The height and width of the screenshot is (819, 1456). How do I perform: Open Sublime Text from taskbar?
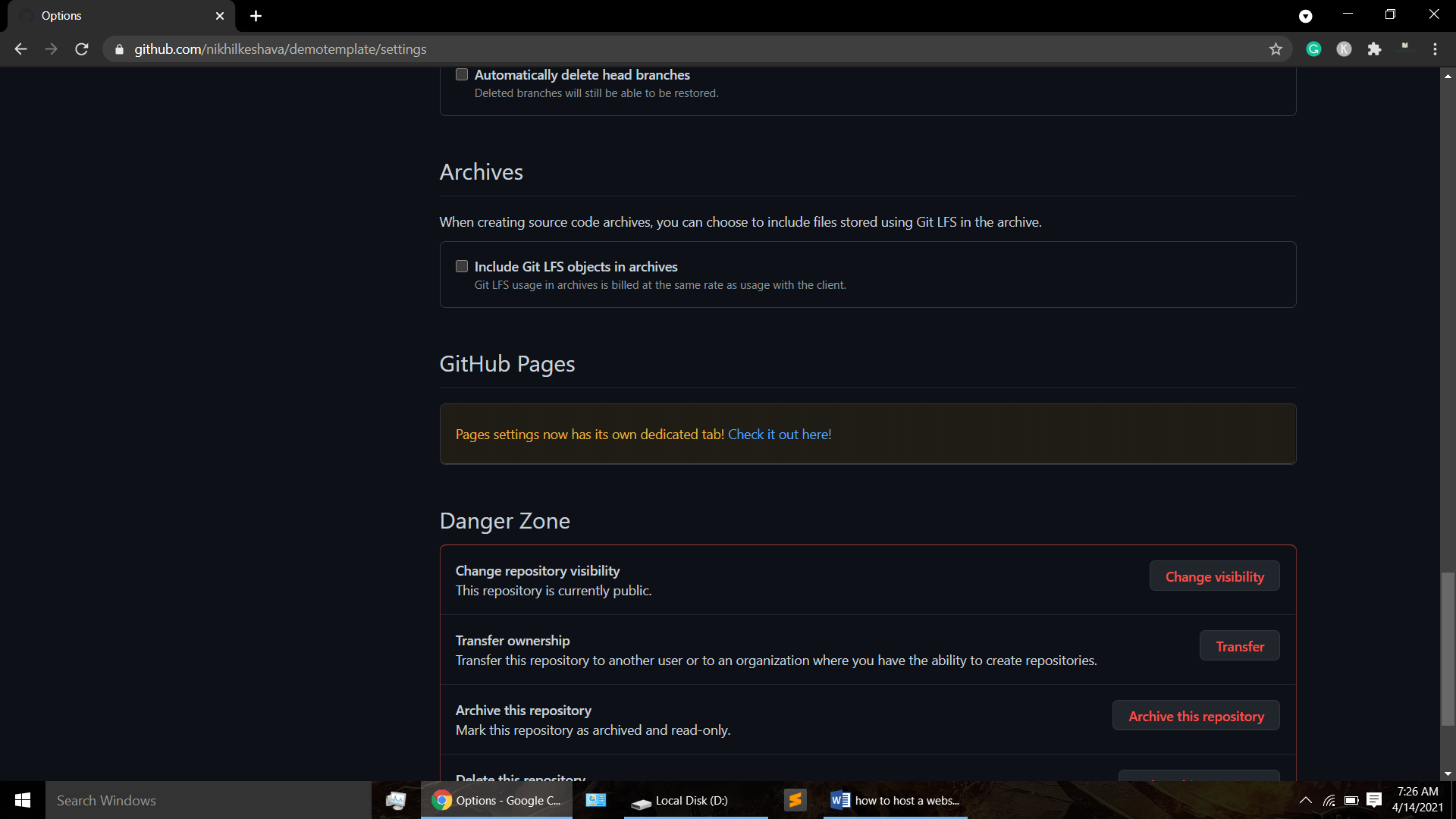point(795,800)
